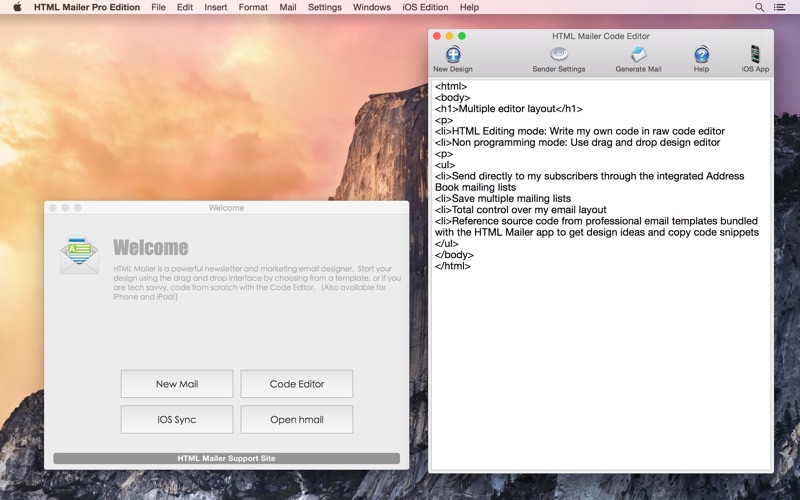Open the Windows menu
Screen dimensions: 800x500
coord(372,7)
